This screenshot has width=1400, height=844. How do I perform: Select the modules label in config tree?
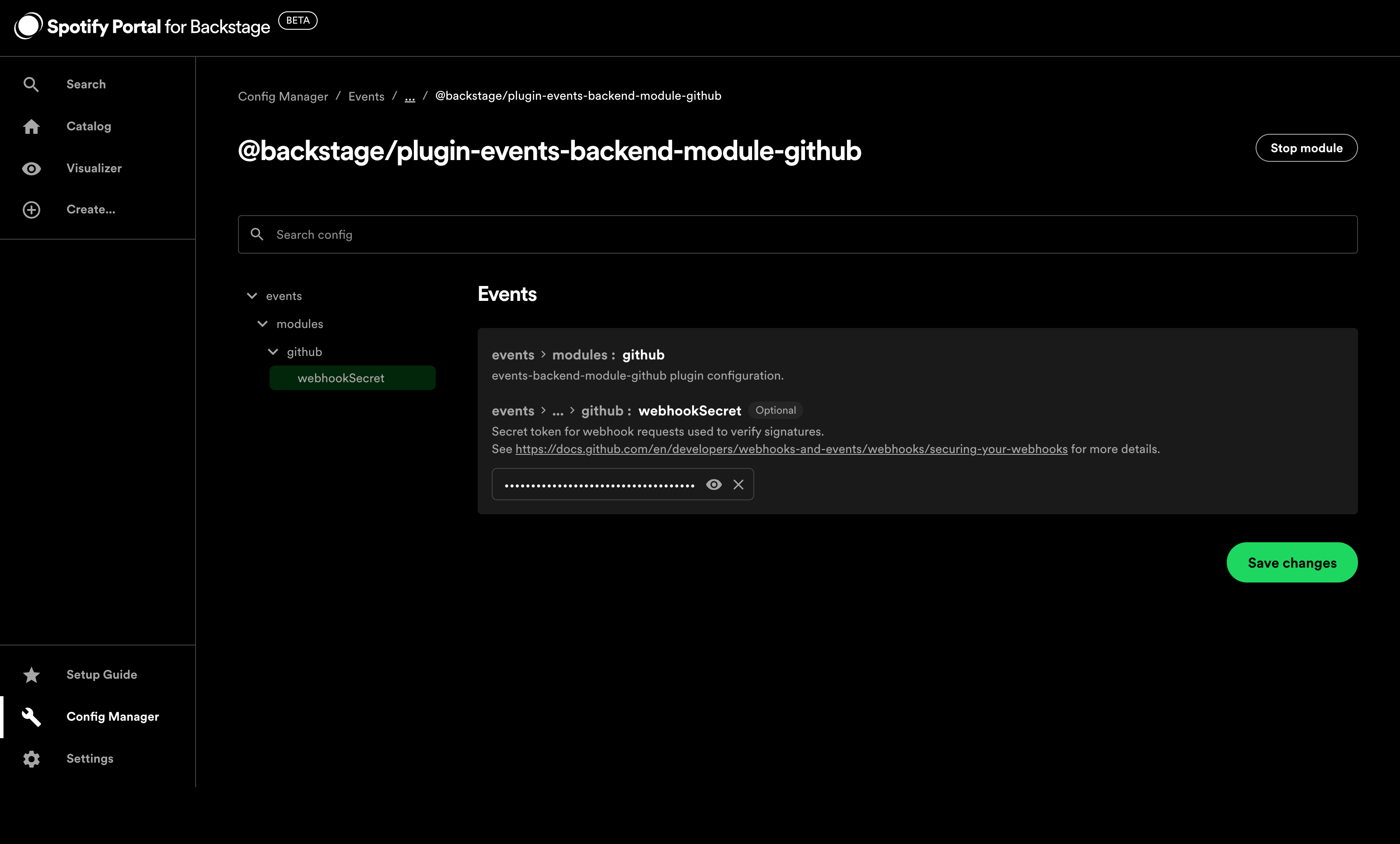pos(299,324)
